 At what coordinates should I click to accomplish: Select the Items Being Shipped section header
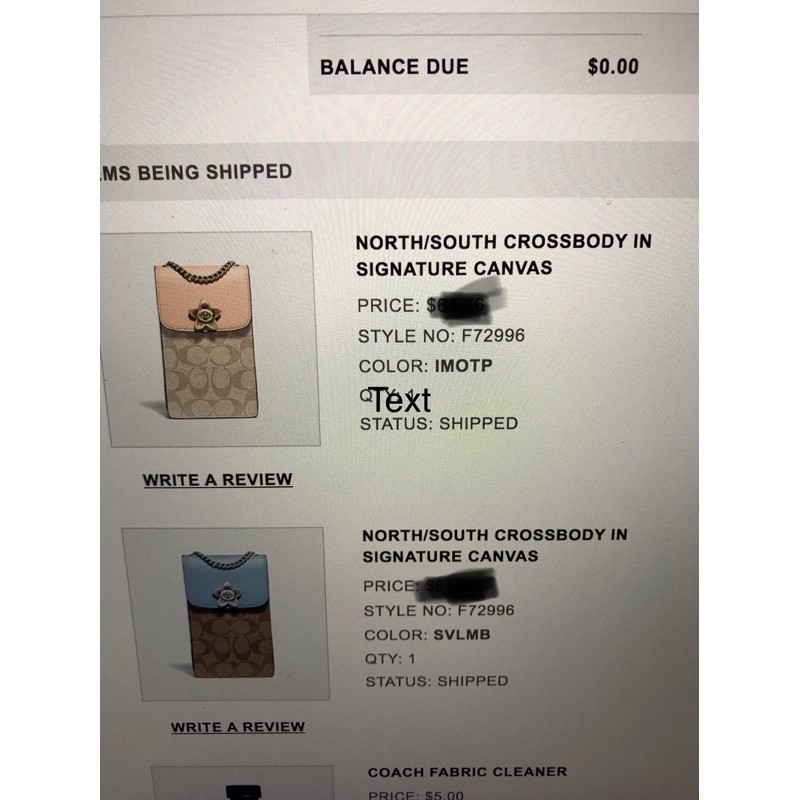point(196,172)
